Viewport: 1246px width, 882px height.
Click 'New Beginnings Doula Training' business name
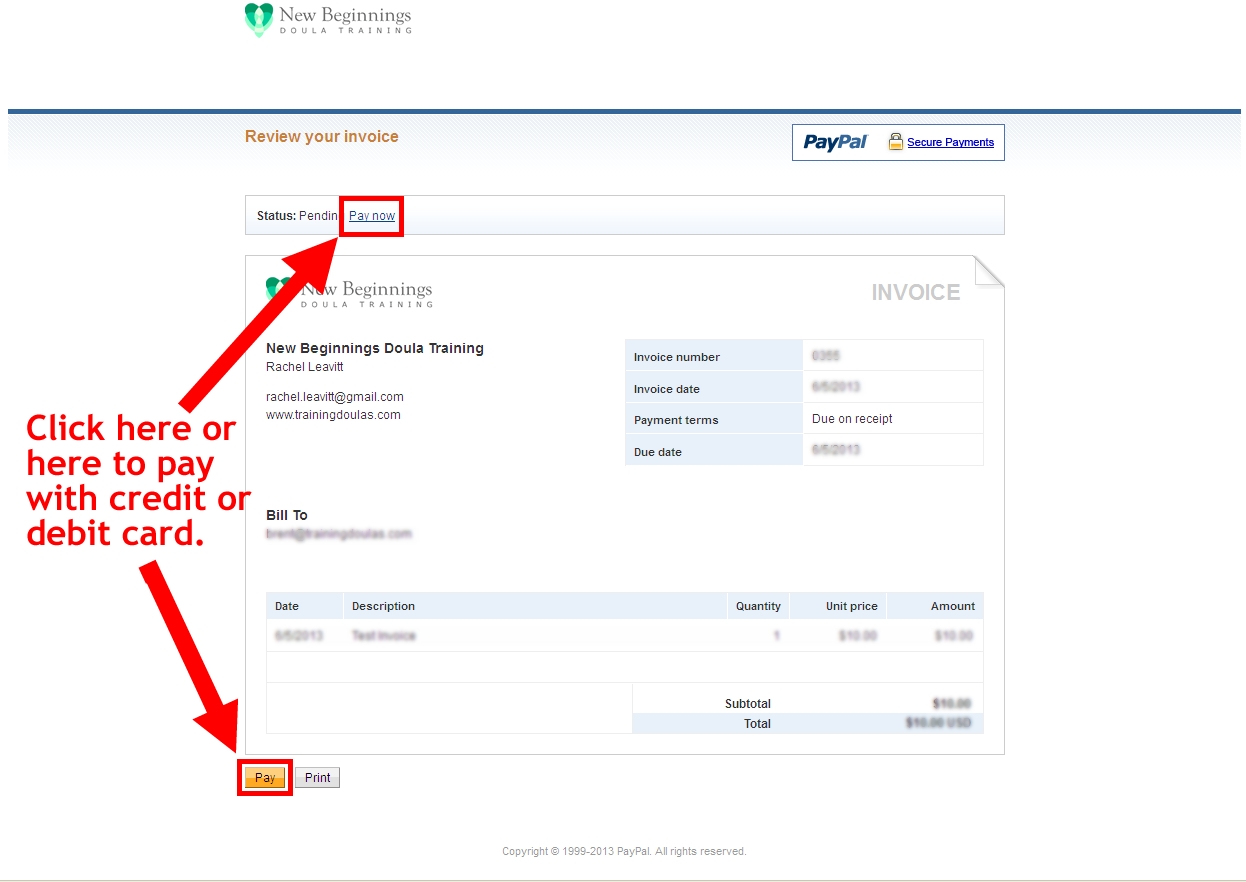tap(375, 348)
